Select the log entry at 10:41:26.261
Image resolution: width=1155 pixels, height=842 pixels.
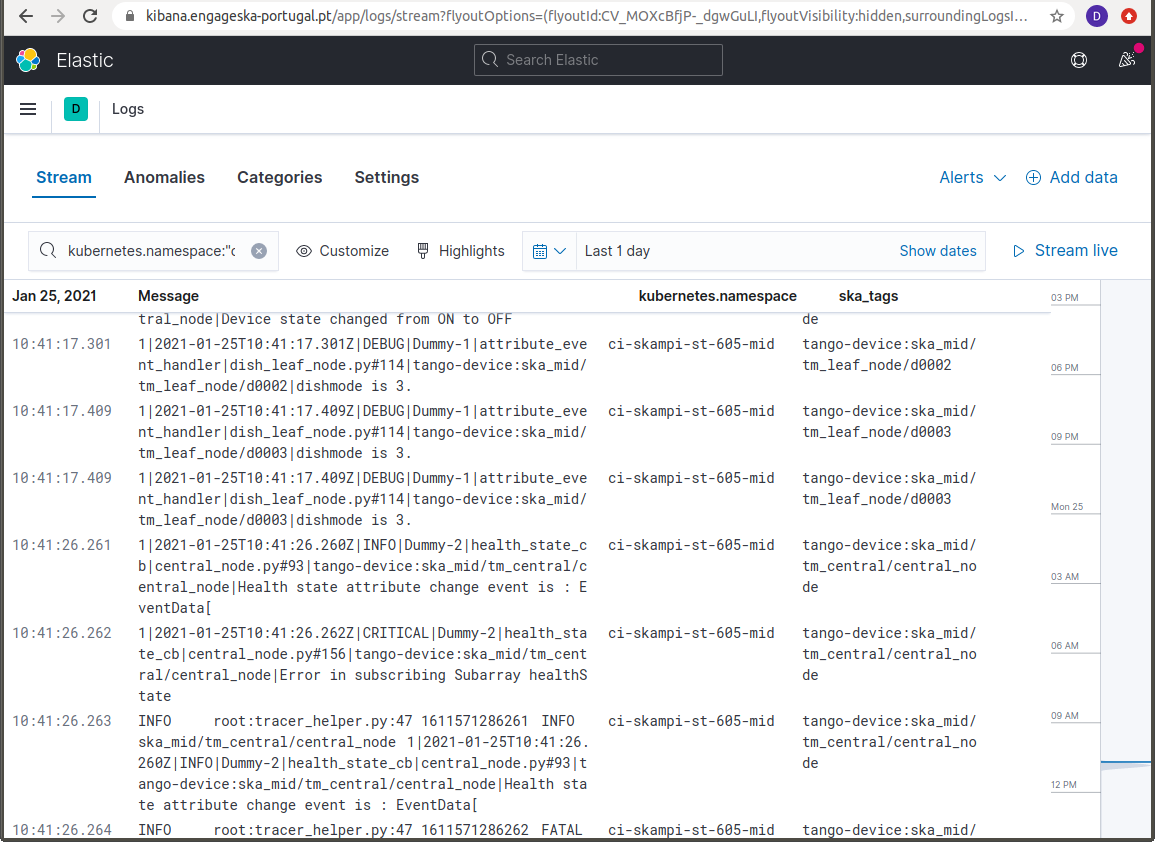coord(527,576)
